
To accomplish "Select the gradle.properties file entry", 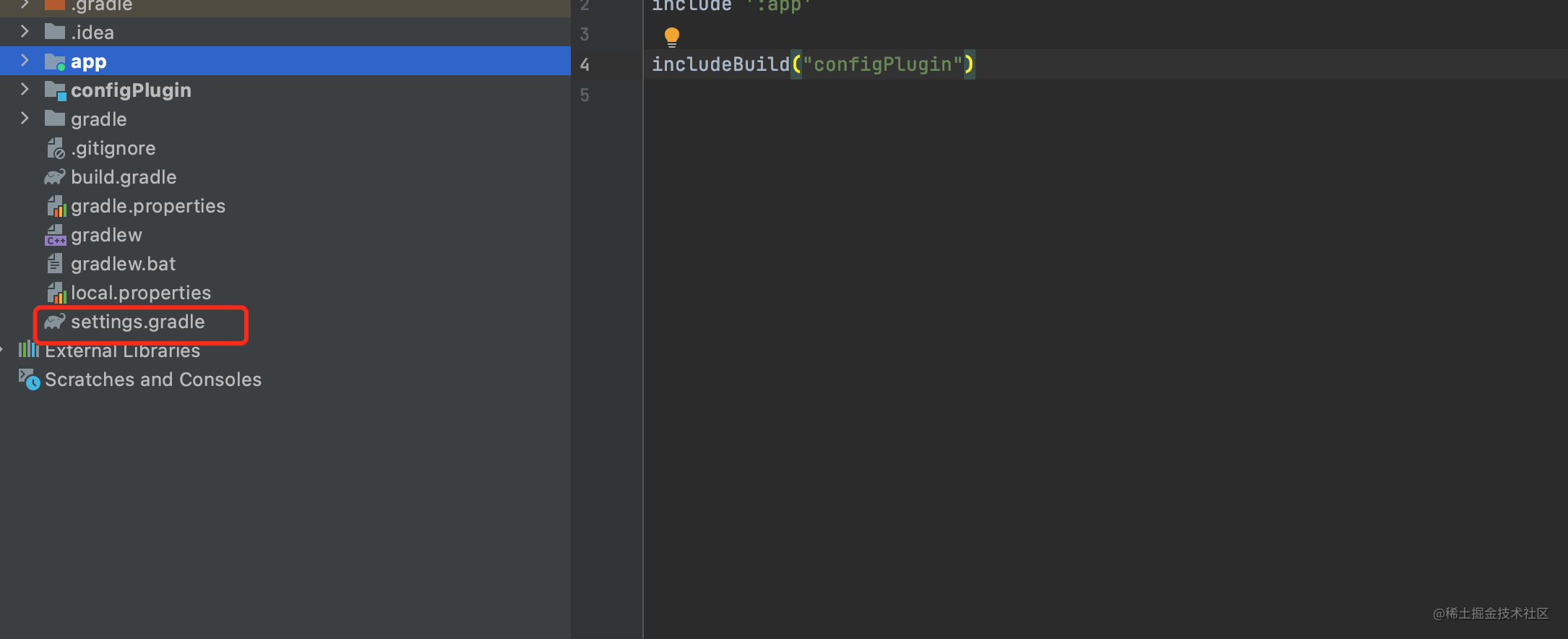I will click(147, 206).
